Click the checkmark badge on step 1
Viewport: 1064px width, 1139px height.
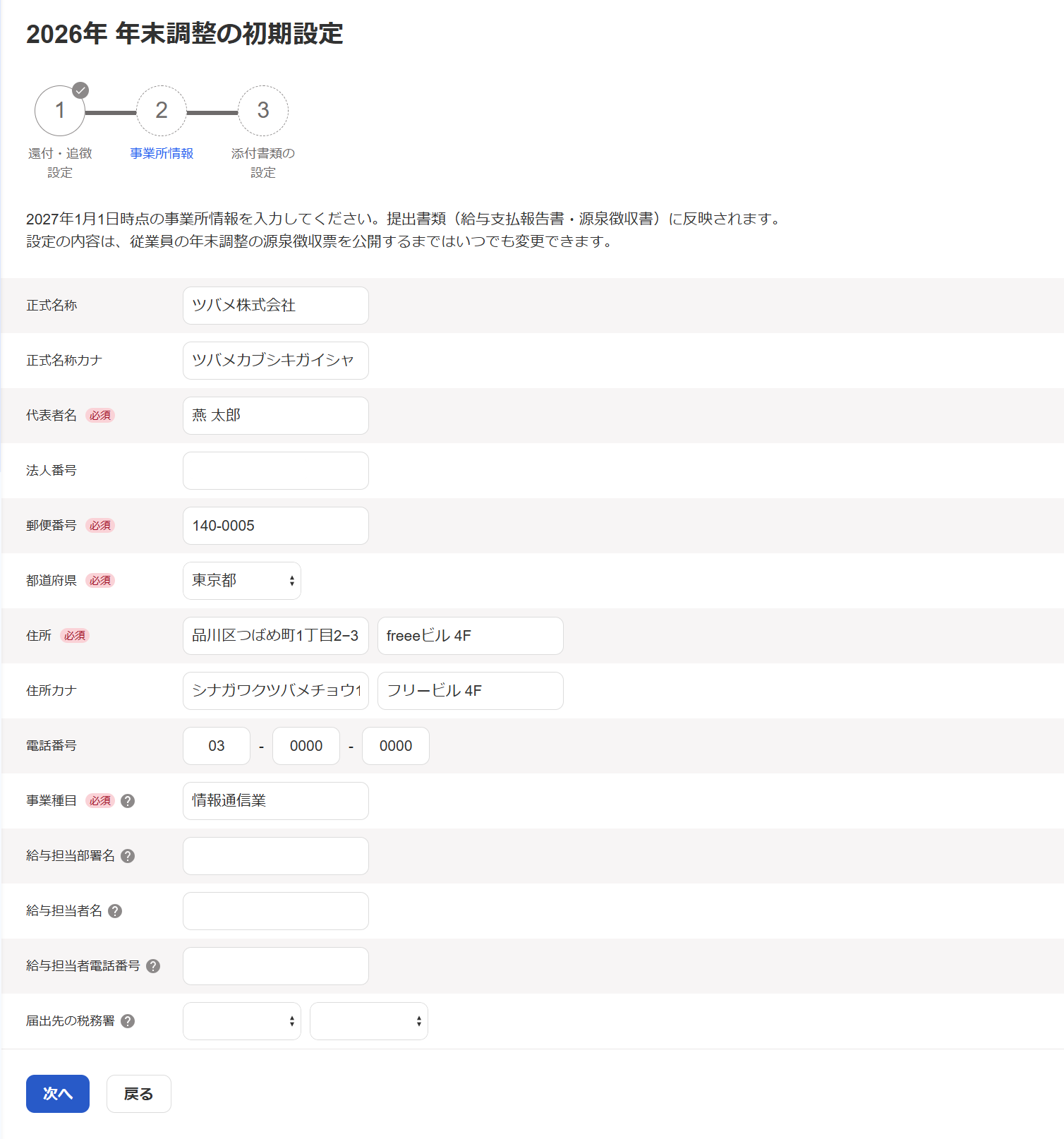tap(81, 90)
